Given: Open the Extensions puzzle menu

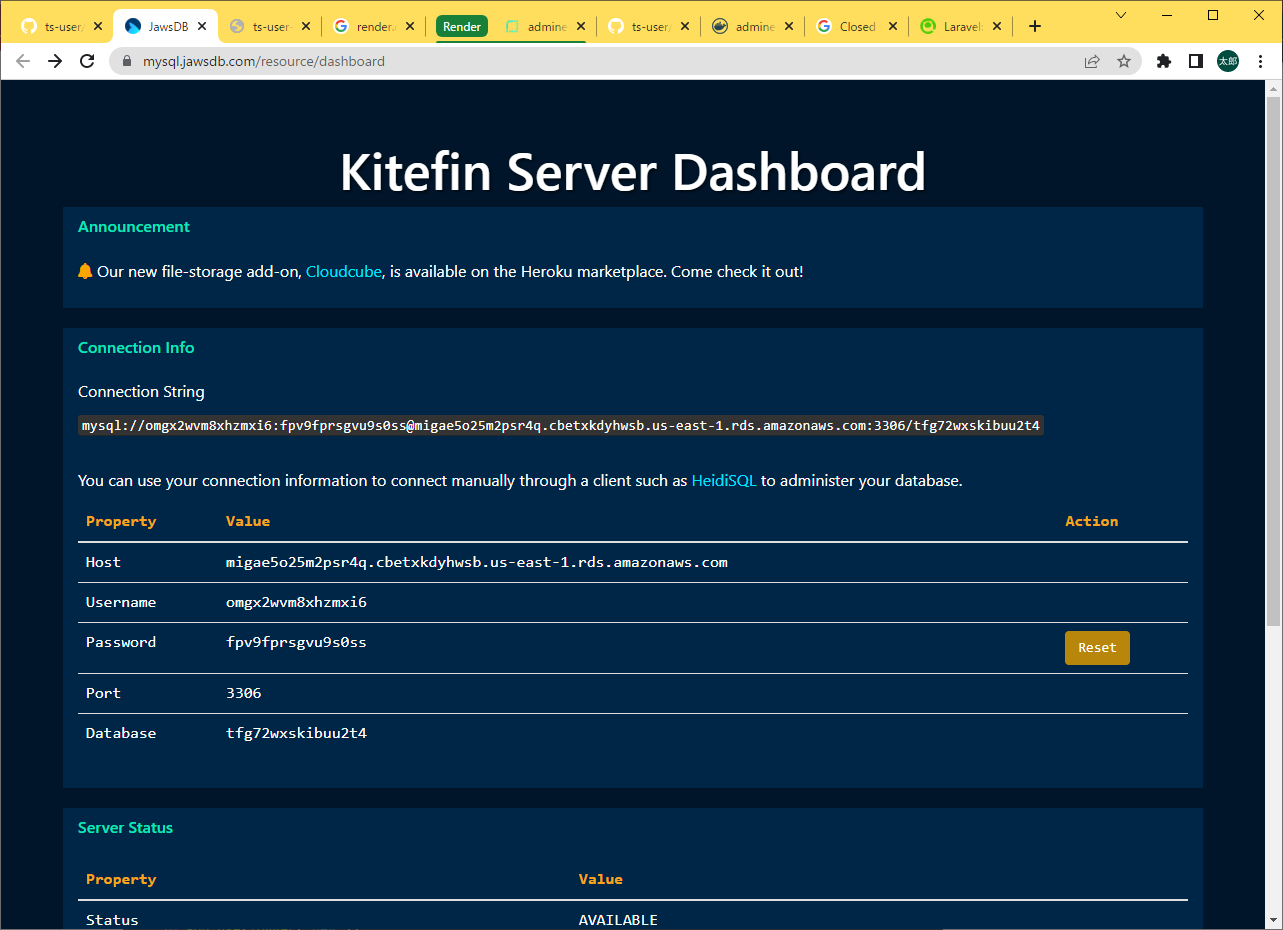Looking at the screenshot, I should [x=1163, y=61].
